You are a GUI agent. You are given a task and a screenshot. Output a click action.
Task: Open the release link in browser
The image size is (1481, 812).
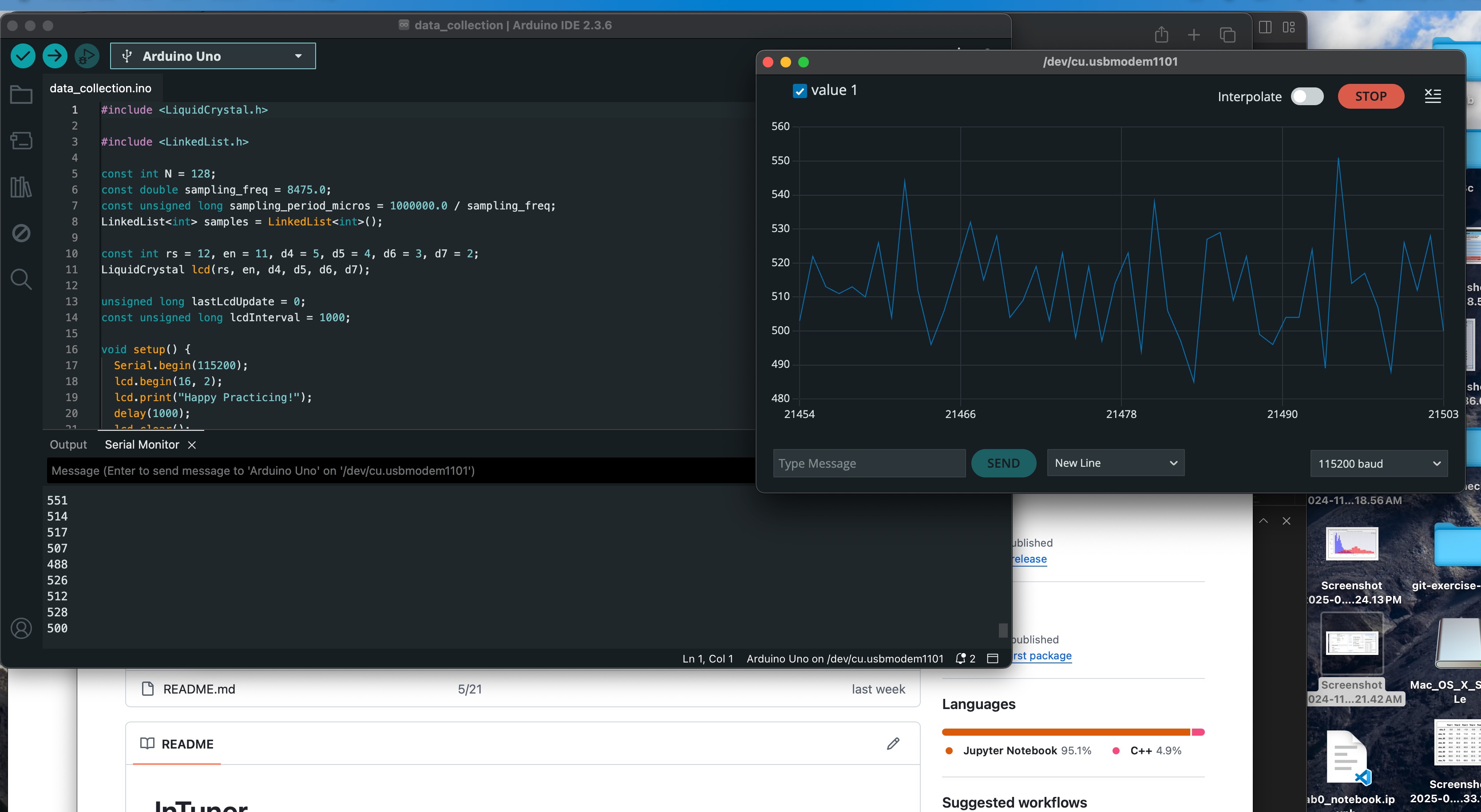(x=1030, y=559)
